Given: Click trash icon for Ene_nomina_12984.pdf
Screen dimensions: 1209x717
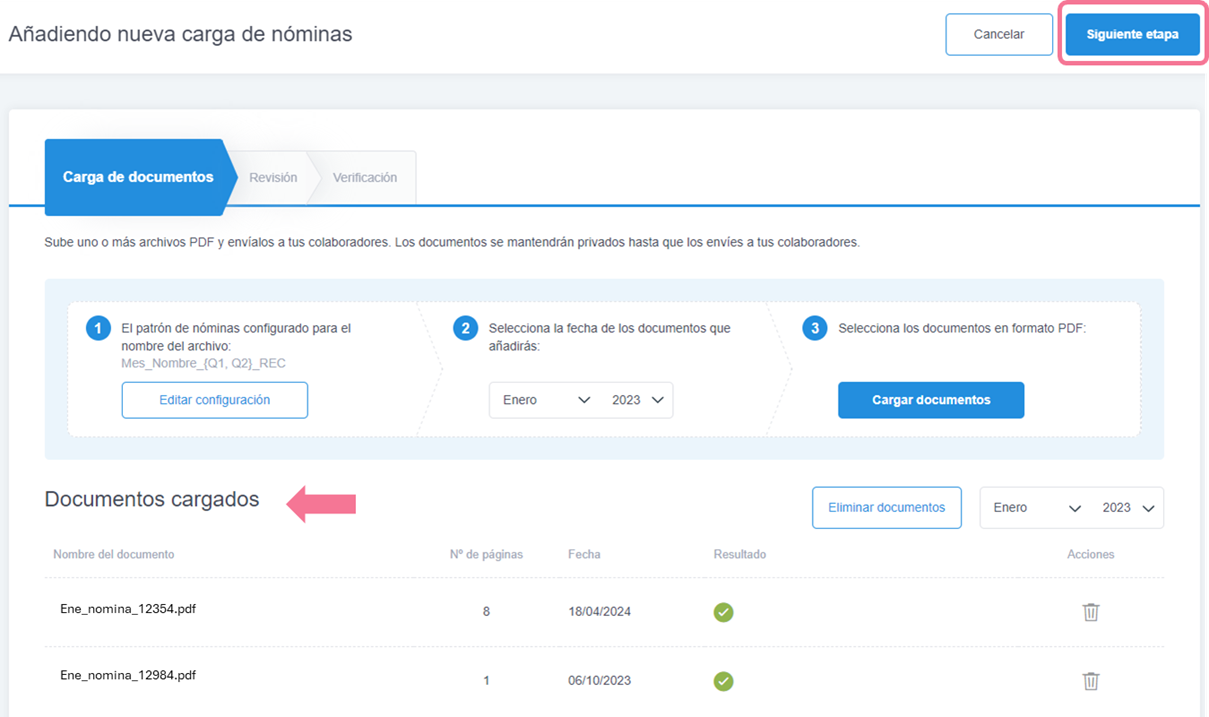Looking at the screenshot, I should [1090, 681].
